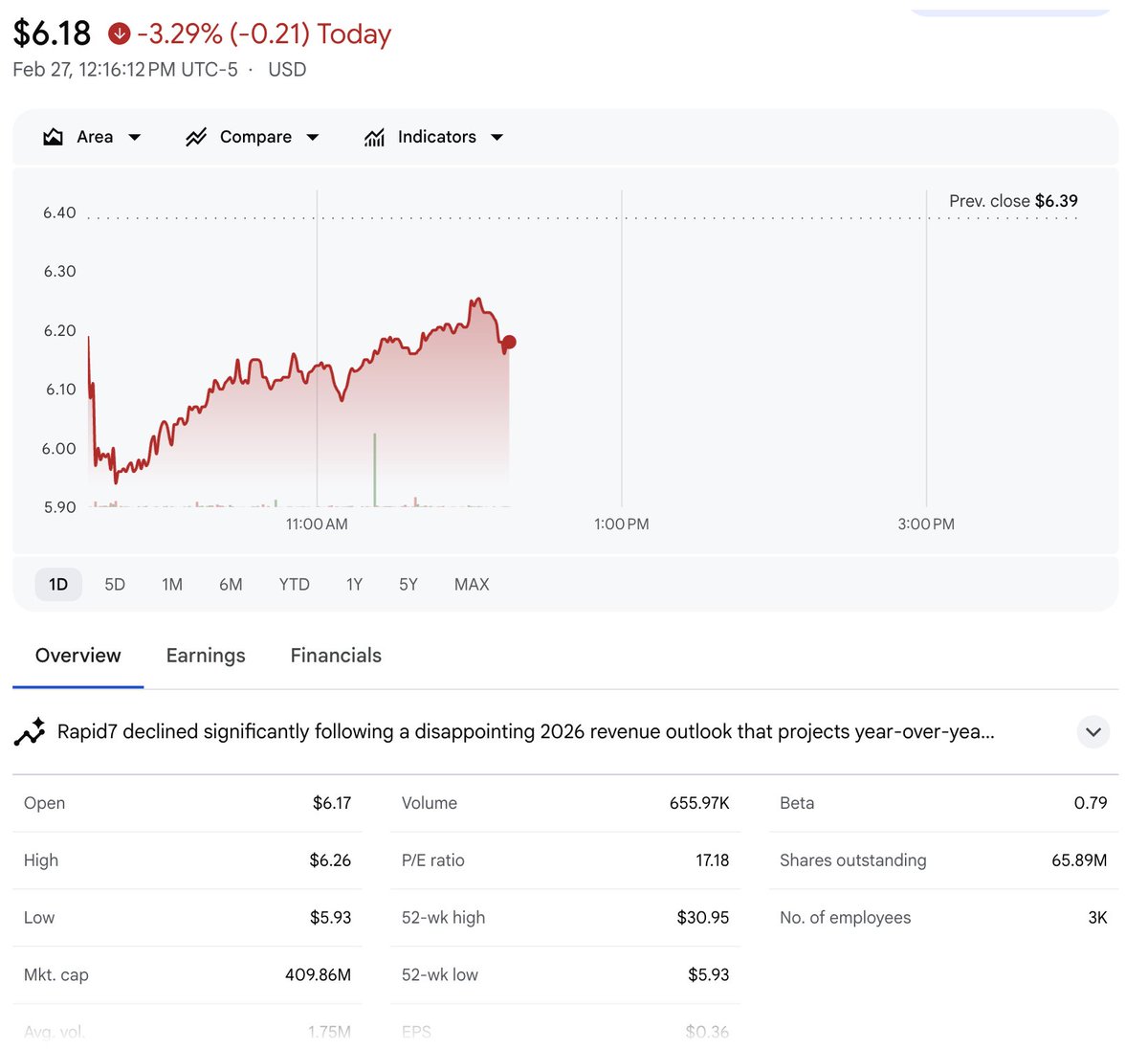Screen dimensions: 1148x1049
Task: Click the $6.18 current price
Action: tap(52, 33)
